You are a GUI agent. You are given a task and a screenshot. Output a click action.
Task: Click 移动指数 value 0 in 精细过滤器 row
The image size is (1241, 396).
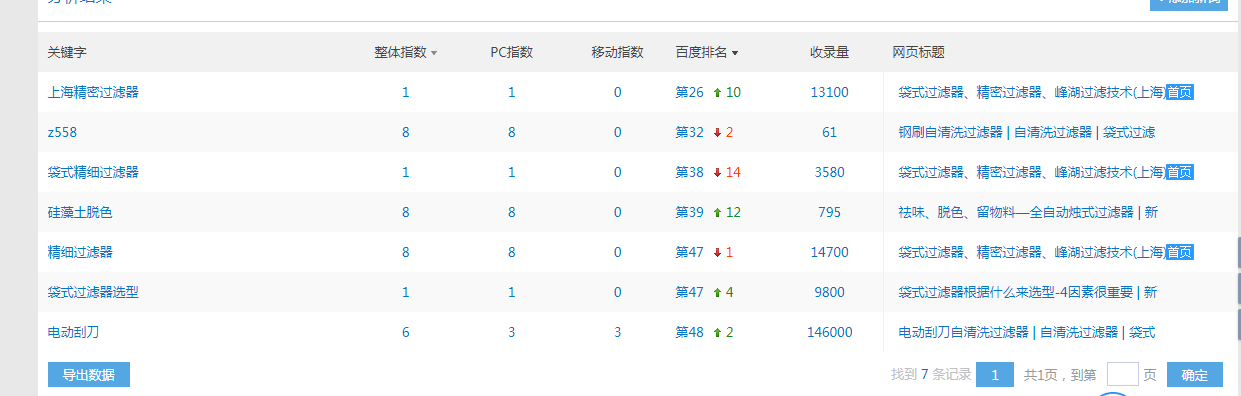(617, 252)
